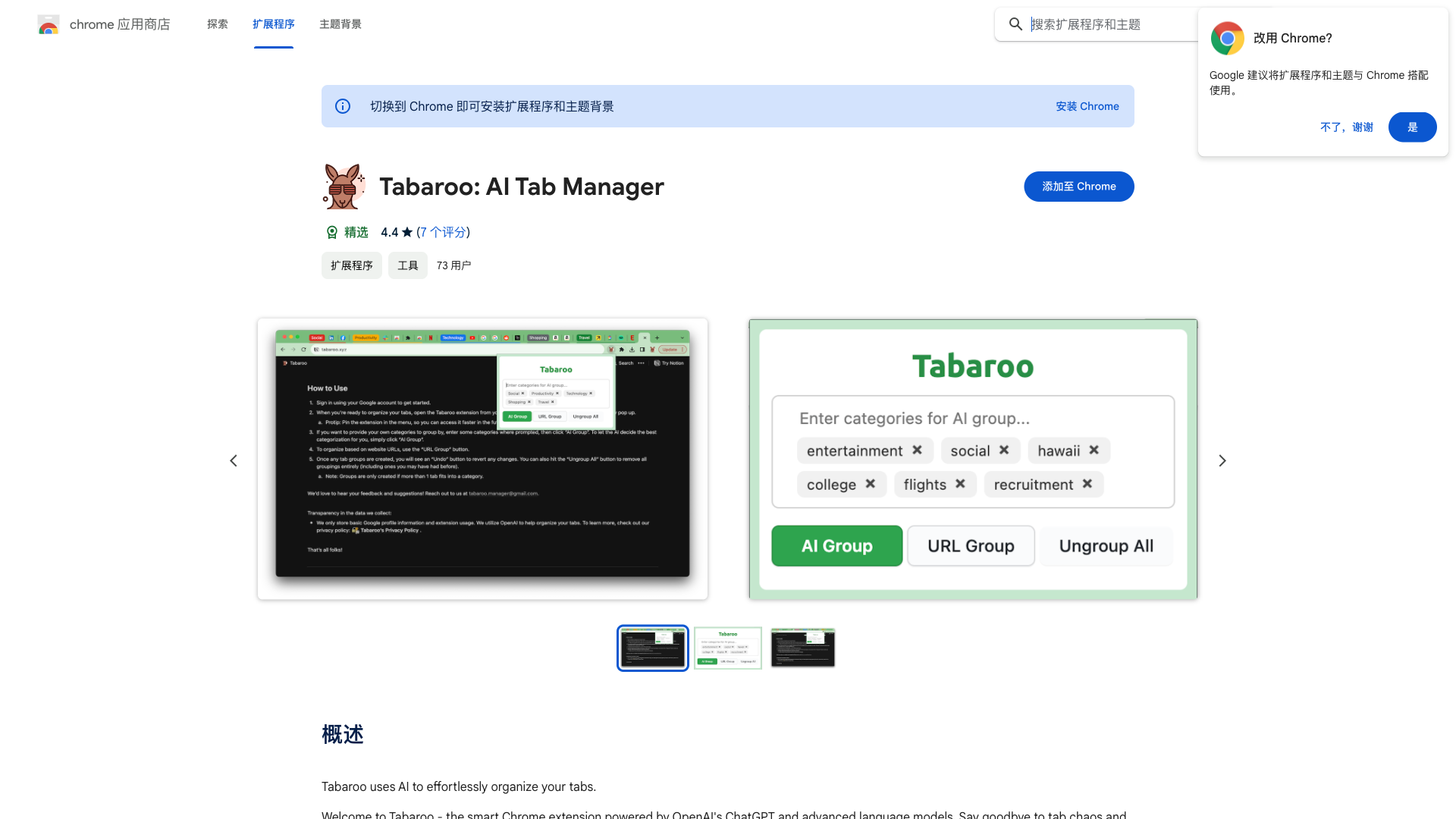Image resolution: width=1456 pixels, height=819 pixels.
Task: Click the Tabaroo kangaroo logo
Action: (x=344, y=187)
